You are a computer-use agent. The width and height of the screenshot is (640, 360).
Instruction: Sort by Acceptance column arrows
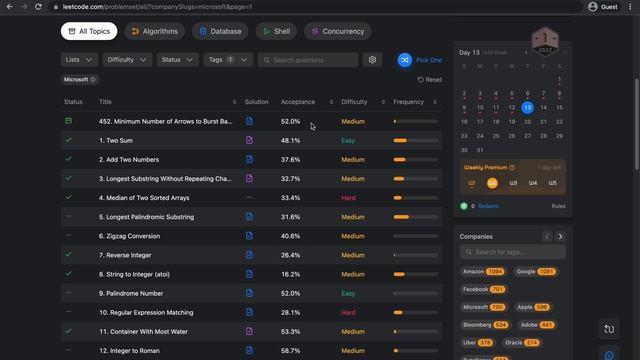(331, 102)
